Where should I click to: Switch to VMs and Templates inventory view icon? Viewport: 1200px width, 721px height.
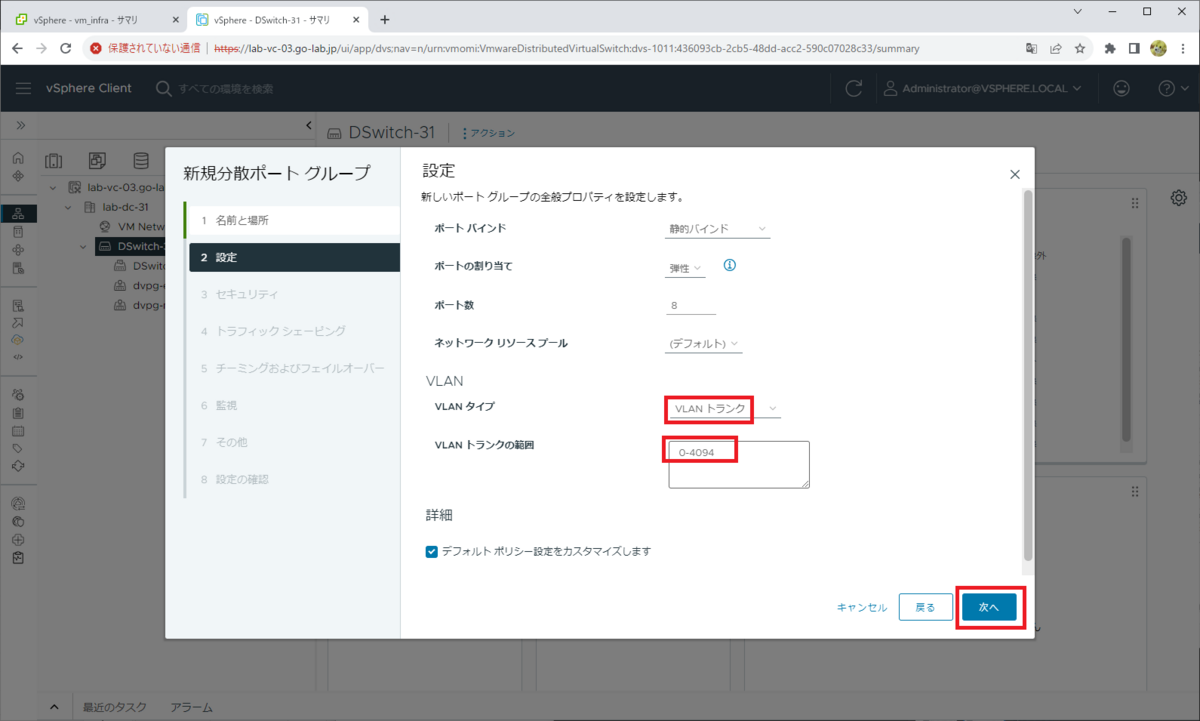coord(97,161)
